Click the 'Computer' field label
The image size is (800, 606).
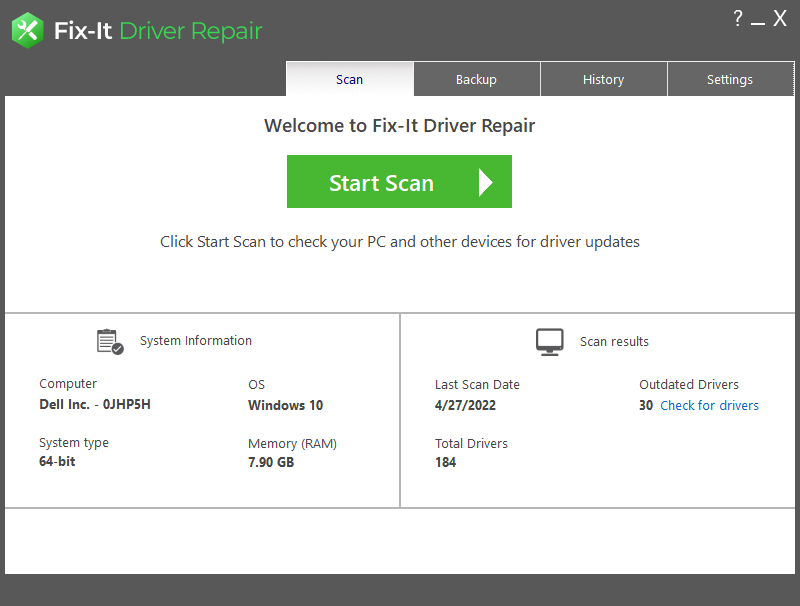click(68, 384)
